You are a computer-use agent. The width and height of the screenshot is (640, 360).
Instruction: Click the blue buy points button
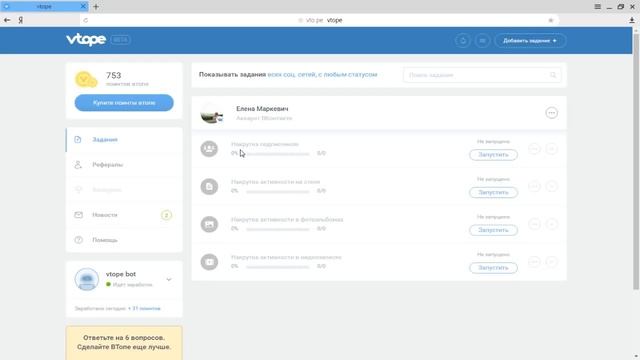click(x=124, y=103)
